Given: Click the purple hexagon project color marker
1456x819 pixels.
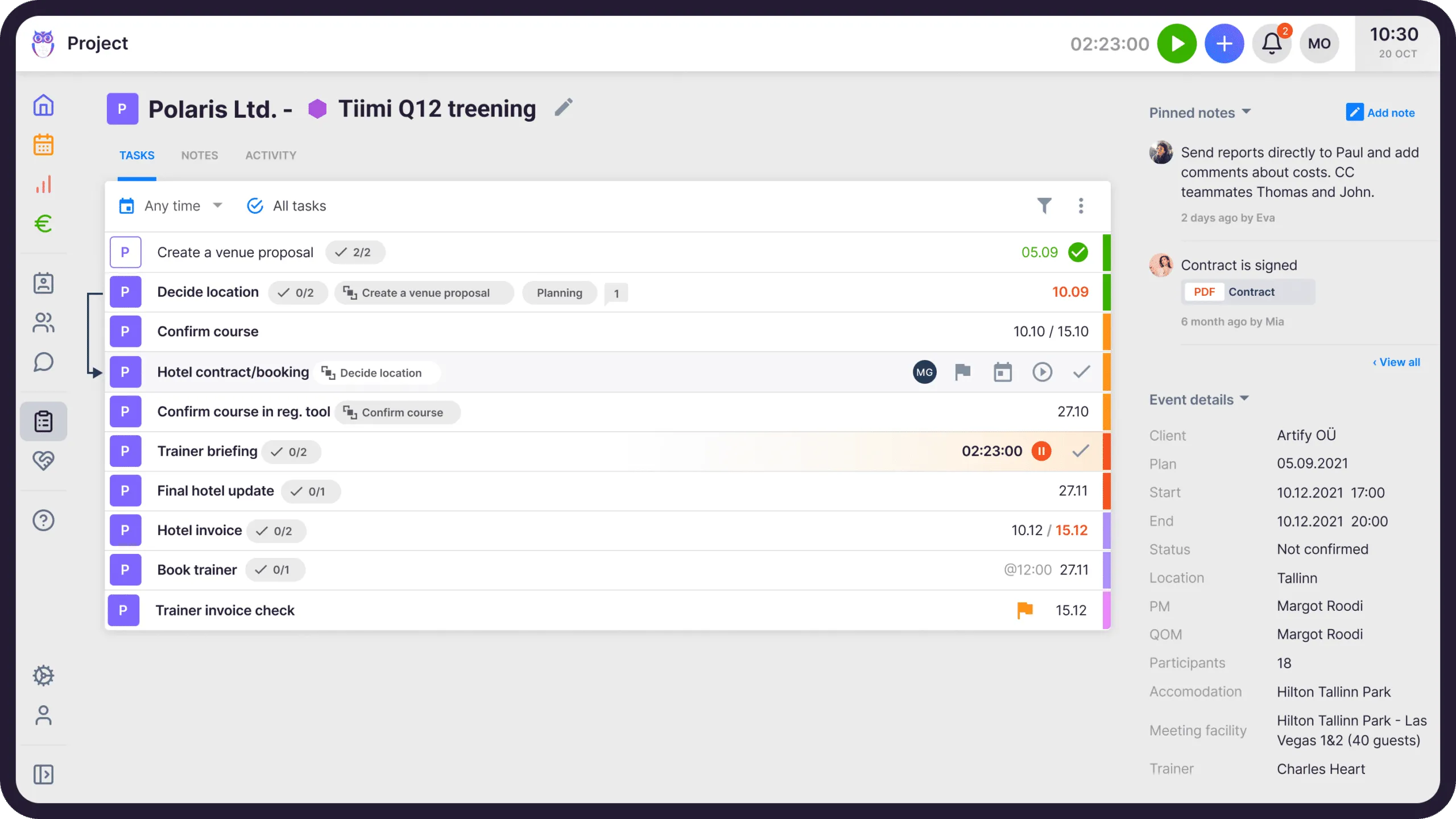Looking at the screenshot, I should click(317, 109).
